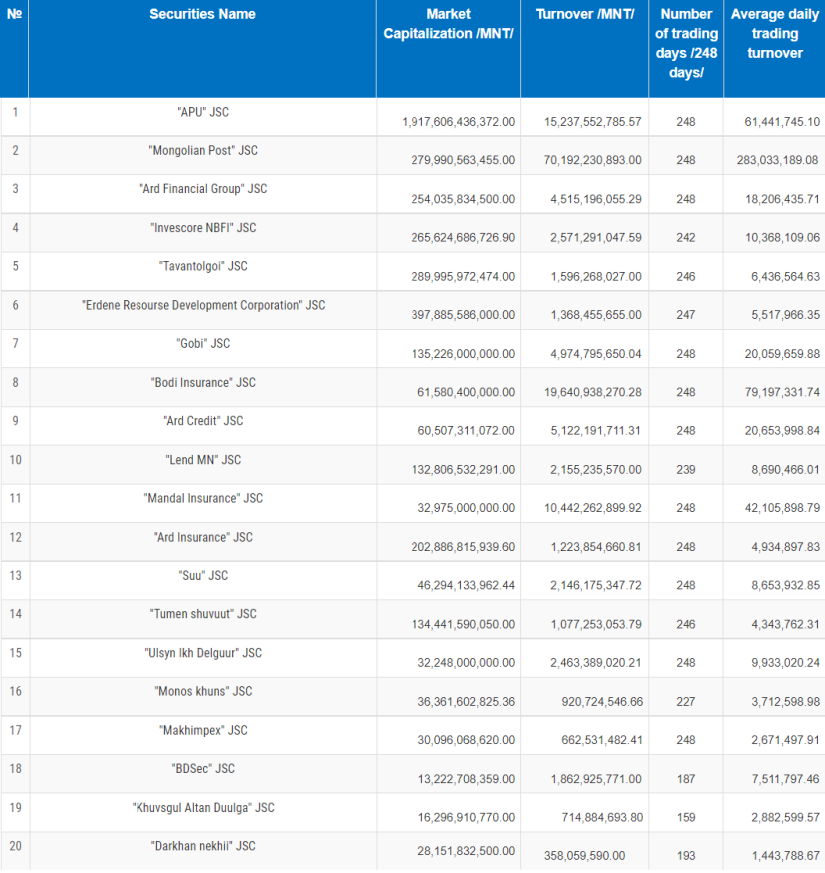825x873 pixels.
Task: Click the "Turnover /MNT/" column header
Action: click(585, 14)
